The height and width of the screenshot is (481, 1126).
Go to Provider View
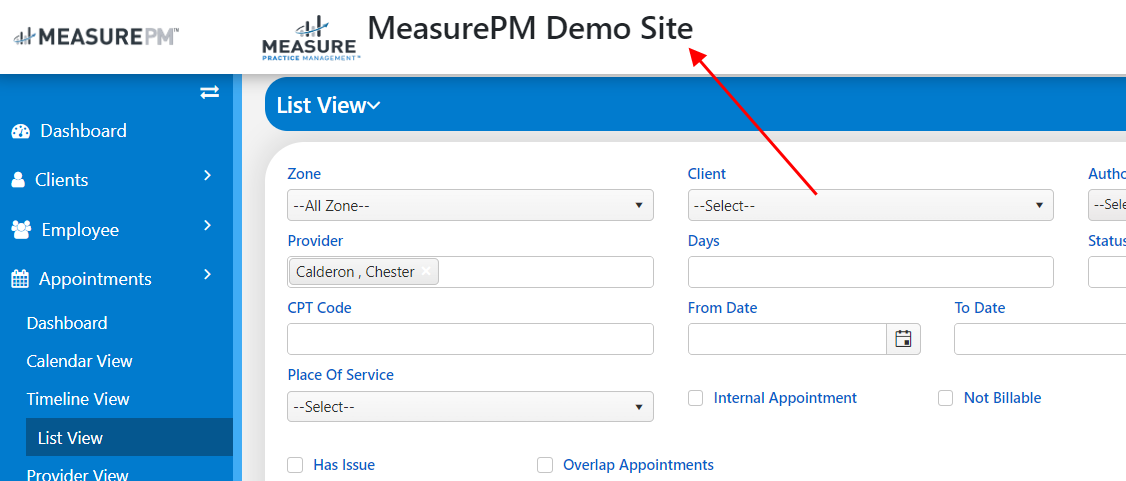[x=78, y=474]
